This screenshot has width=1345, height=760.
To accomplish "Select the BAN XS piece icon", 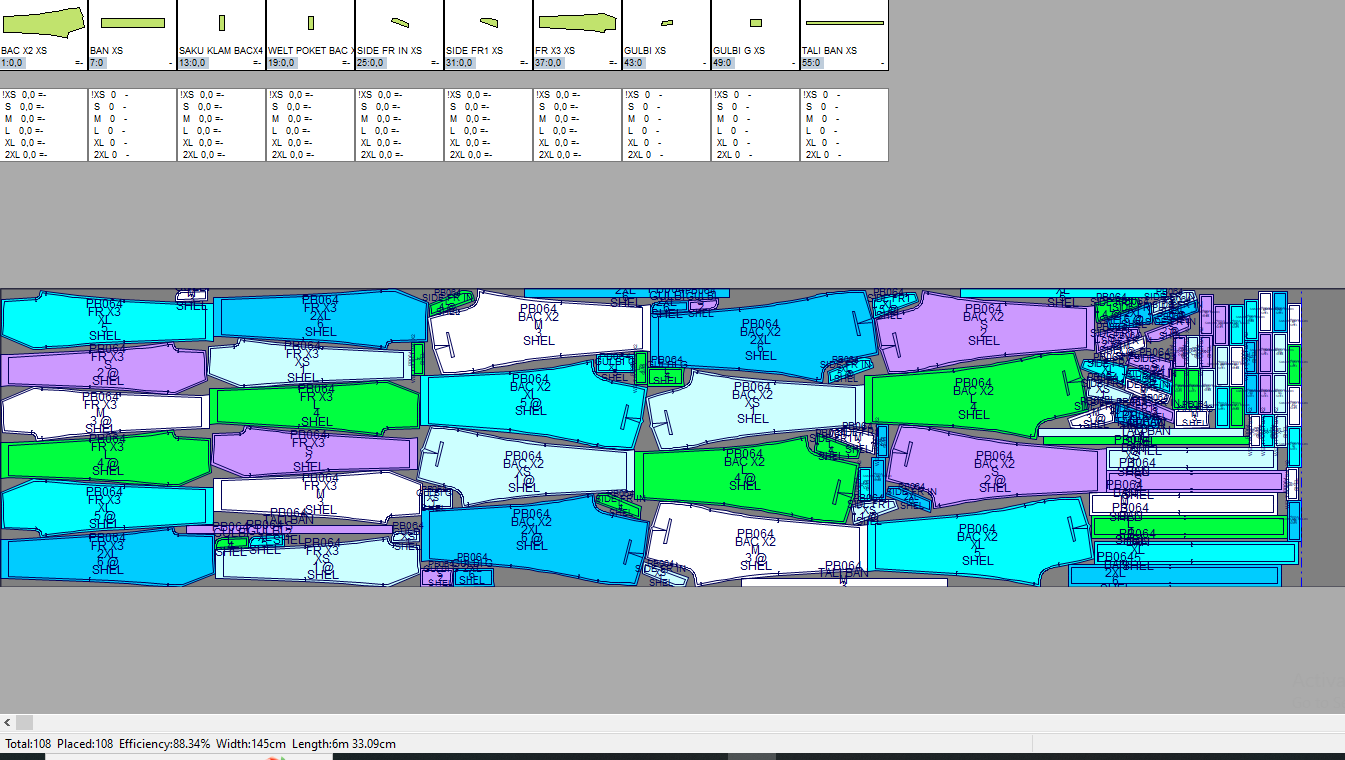I will click(x=133, y=22).
